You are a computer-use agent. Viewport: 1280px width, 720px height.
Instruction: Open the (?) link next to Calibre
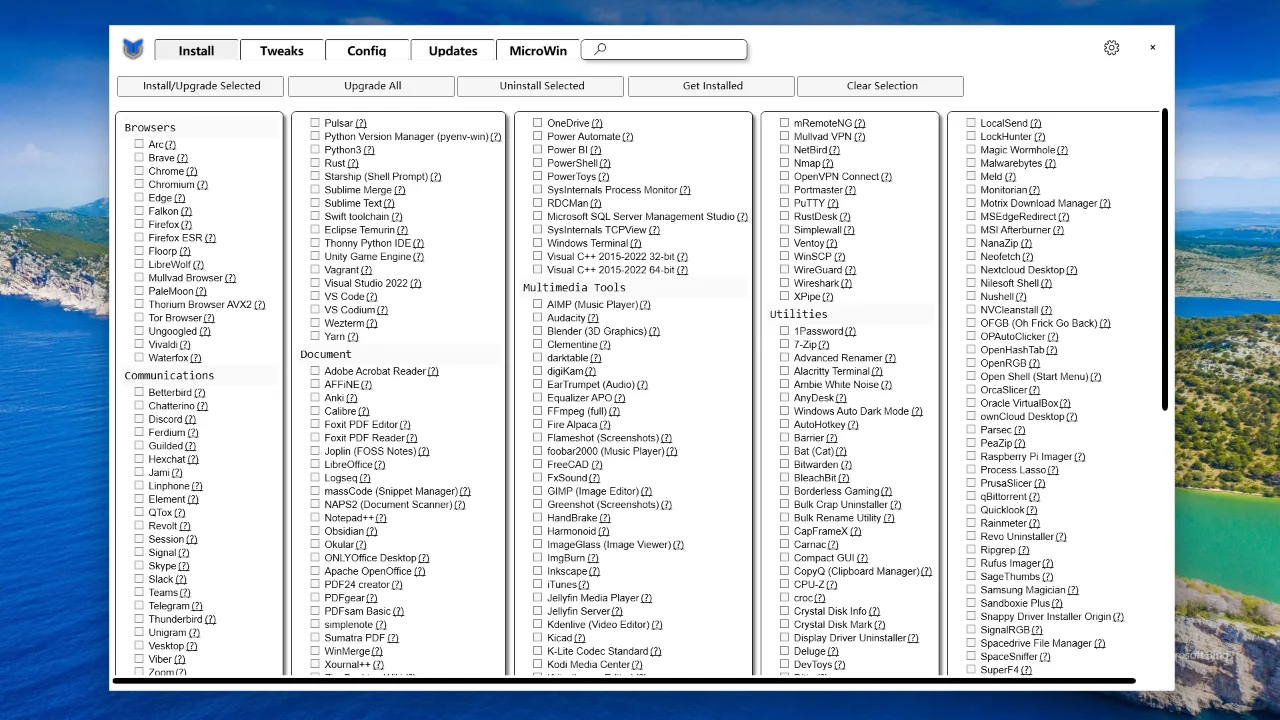tap(364, 411)
